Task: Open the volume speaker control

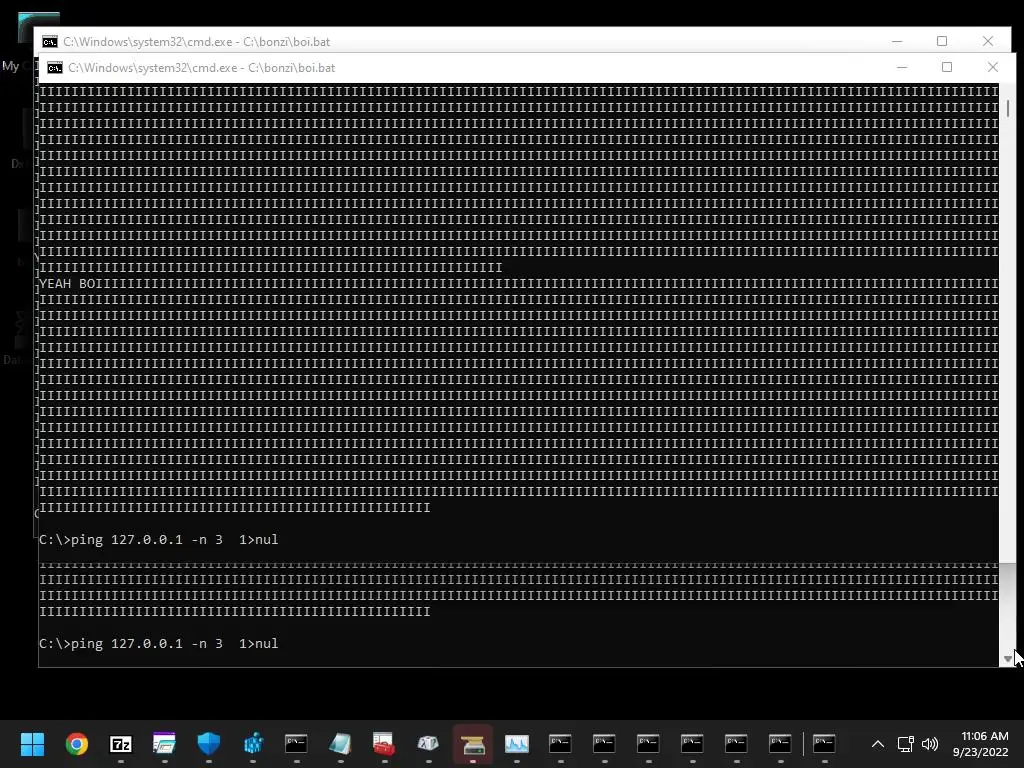Action: click(x=930, y=744)
